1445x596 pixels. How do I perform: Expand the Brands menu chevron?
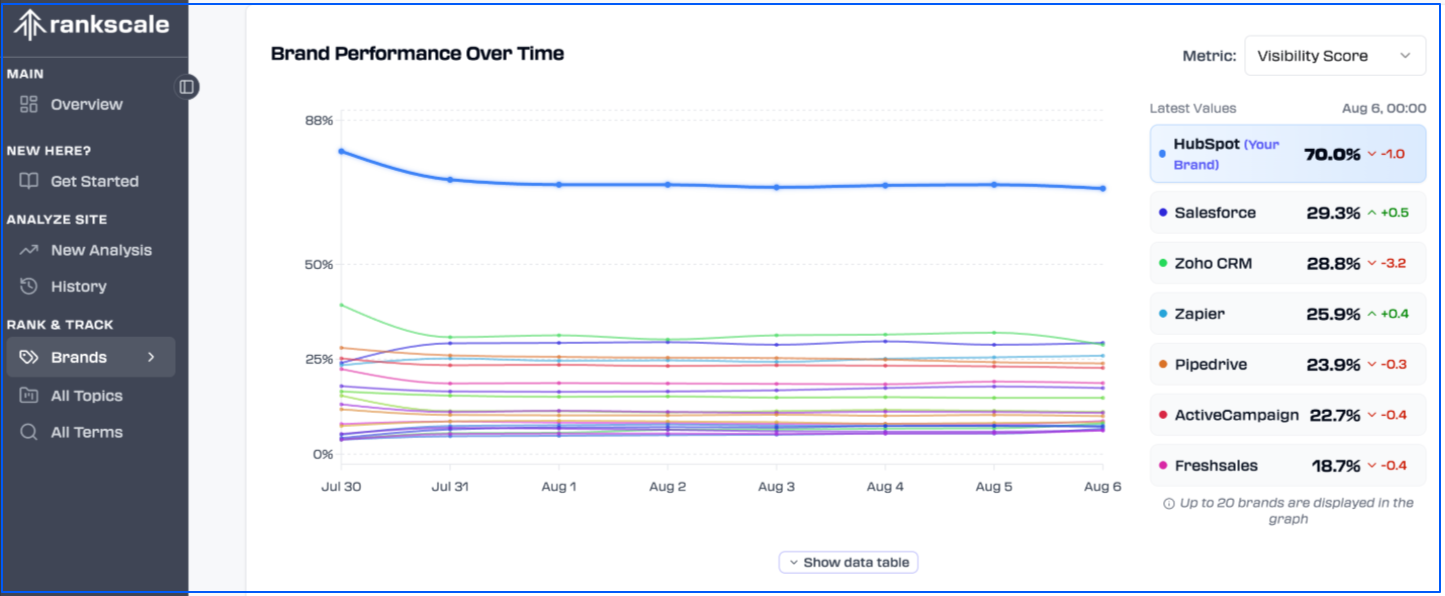tap(151, 357)
